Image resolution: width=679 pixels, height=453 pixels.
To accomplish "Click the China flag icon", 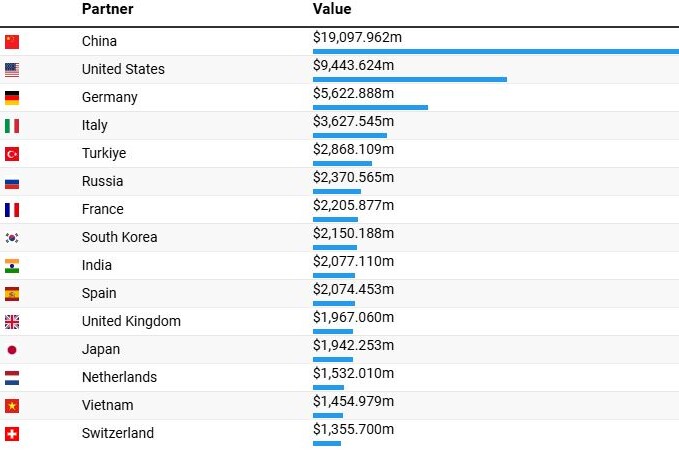I will (12, 42).
